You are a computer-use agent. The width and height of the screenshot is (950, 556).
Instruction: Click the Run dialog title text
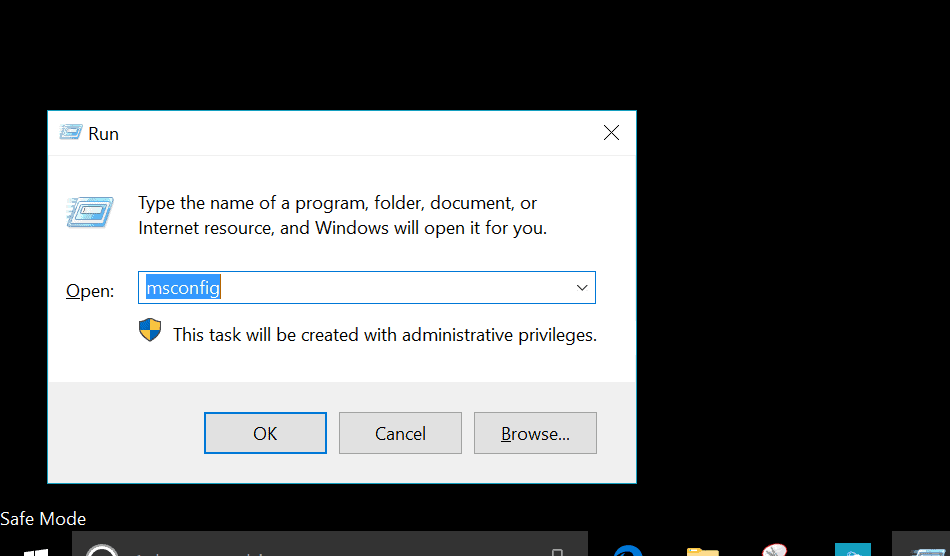pos(104,133)
